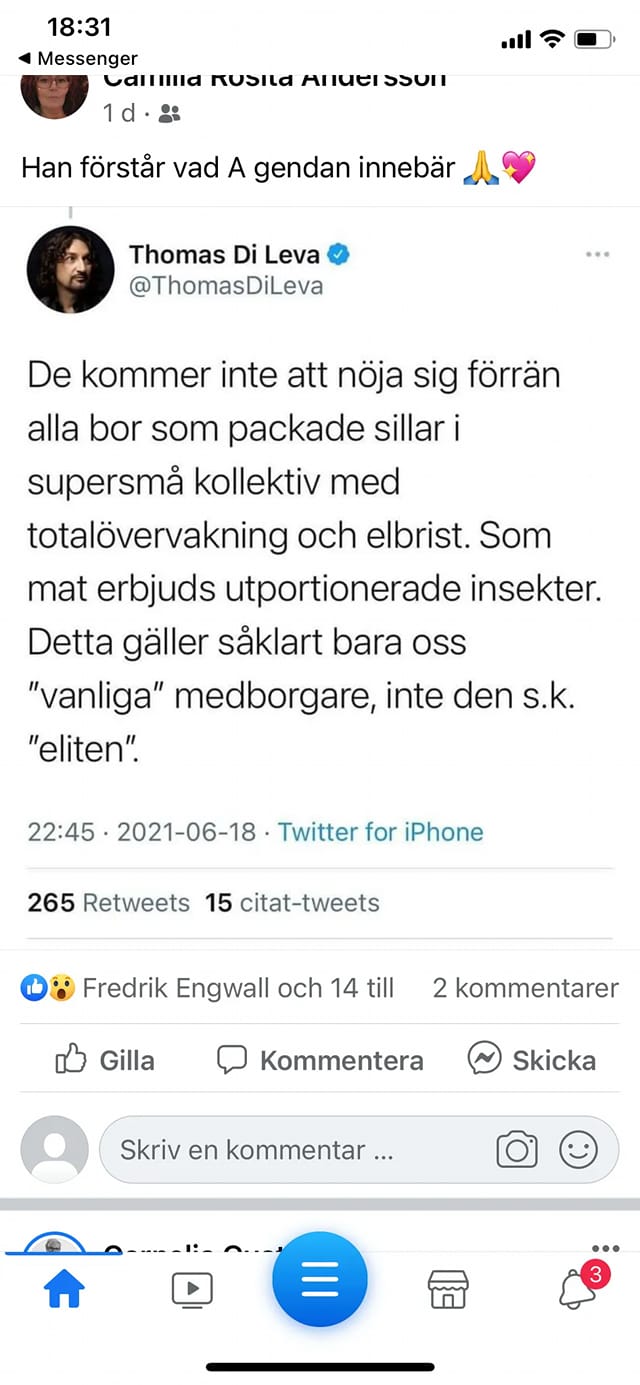Open the three-dot menu on the tweet
Screen dimensions: 640x1385
(x=597, y=254)
